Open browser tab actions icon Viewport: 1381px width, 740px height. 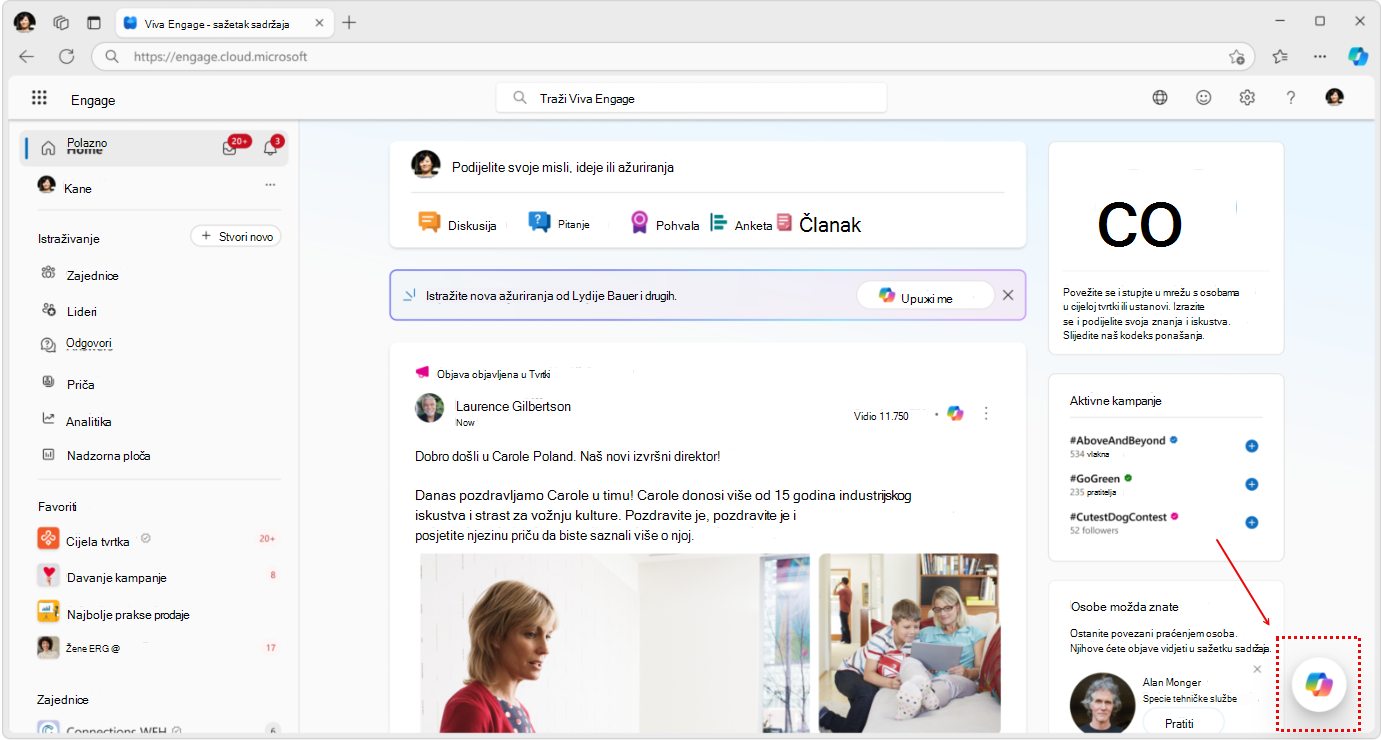[94, 22]
